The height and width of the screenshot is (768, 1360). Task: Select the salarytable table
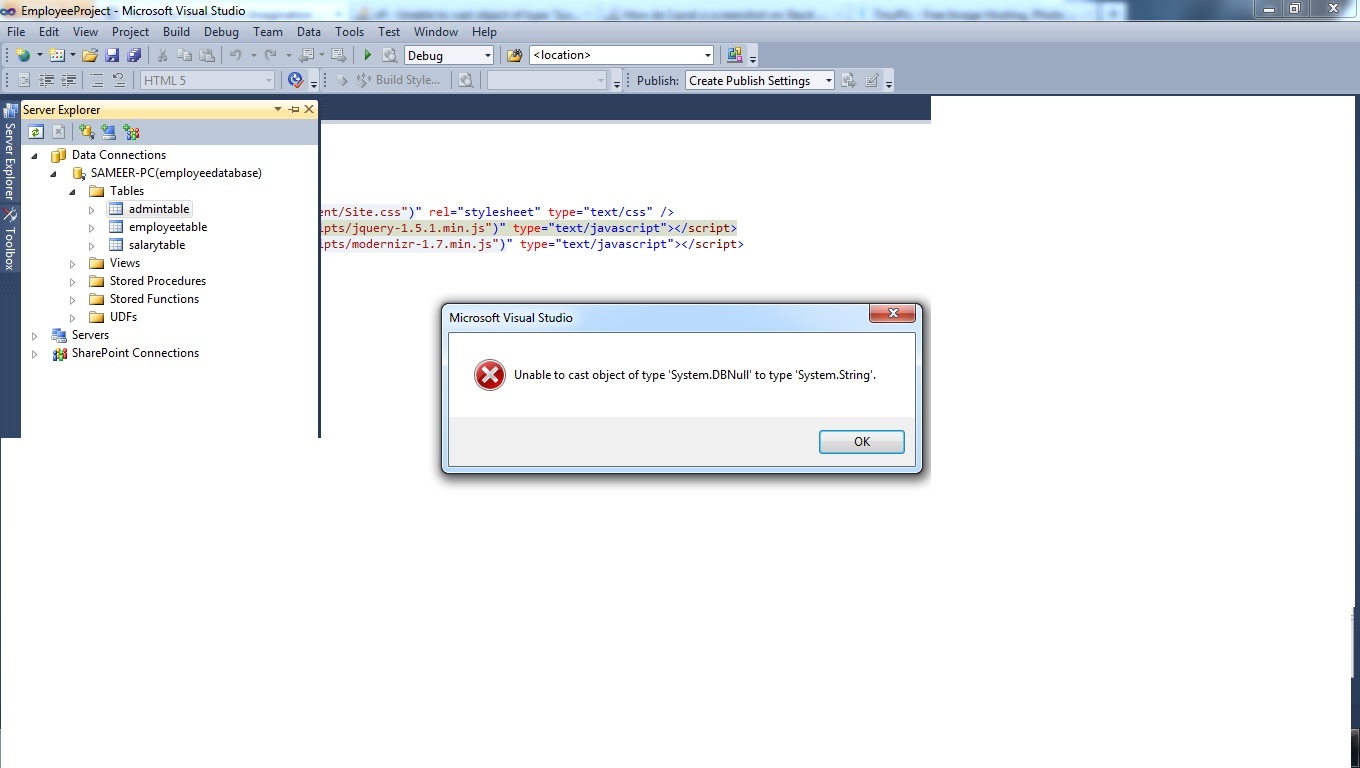pyautogui.click(x=157, y=245)
